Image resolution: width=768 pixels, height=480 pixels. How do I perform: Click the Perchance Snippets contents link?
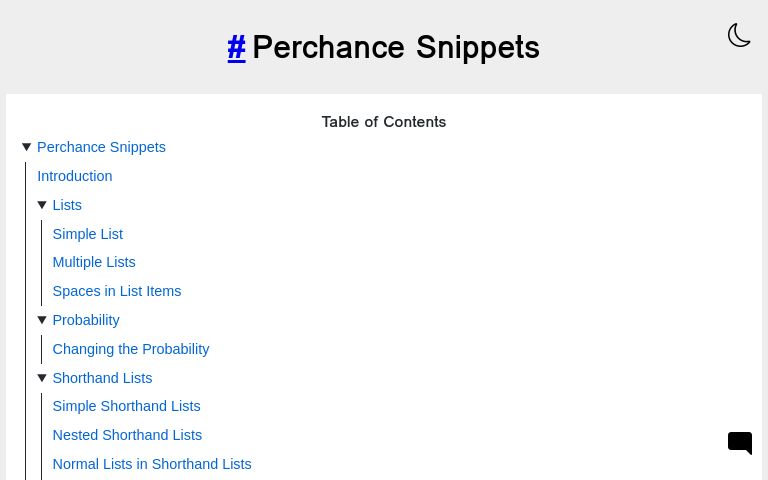point(101,147)
